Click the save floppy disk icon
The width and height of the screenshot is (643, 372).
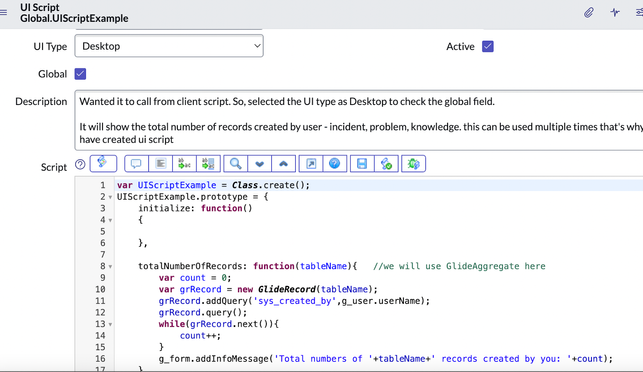[x=362, y=164]
